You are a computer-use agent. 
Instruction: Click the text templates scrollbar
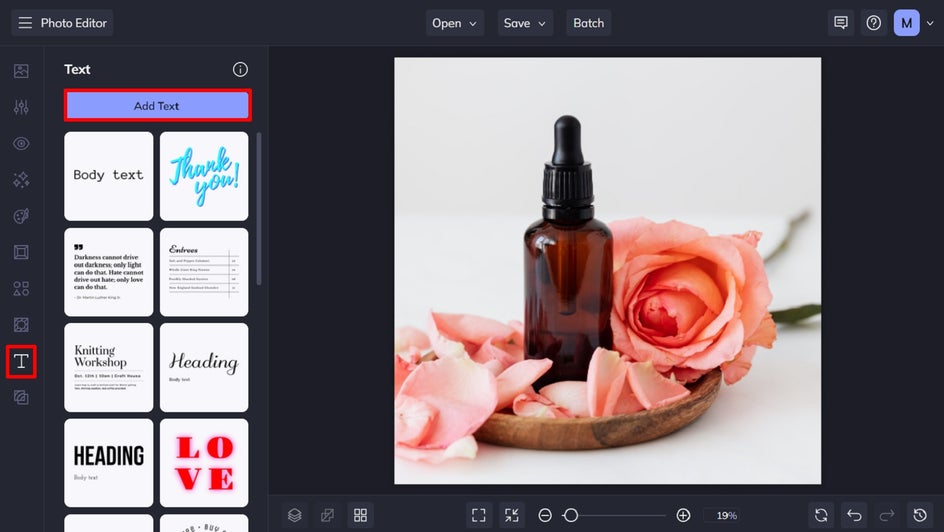259,208
